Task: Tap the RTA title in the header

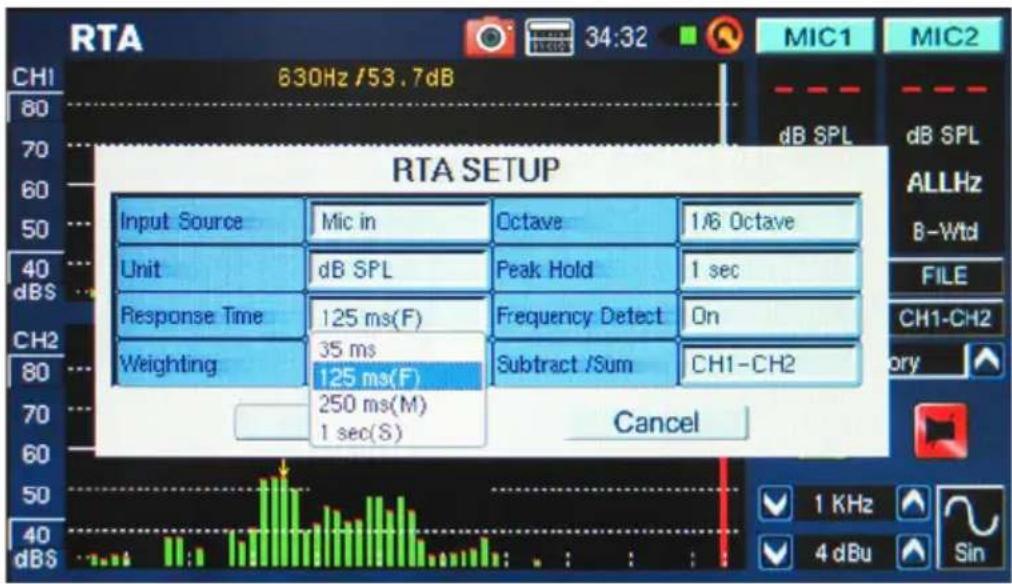Action: pos(106,38)
